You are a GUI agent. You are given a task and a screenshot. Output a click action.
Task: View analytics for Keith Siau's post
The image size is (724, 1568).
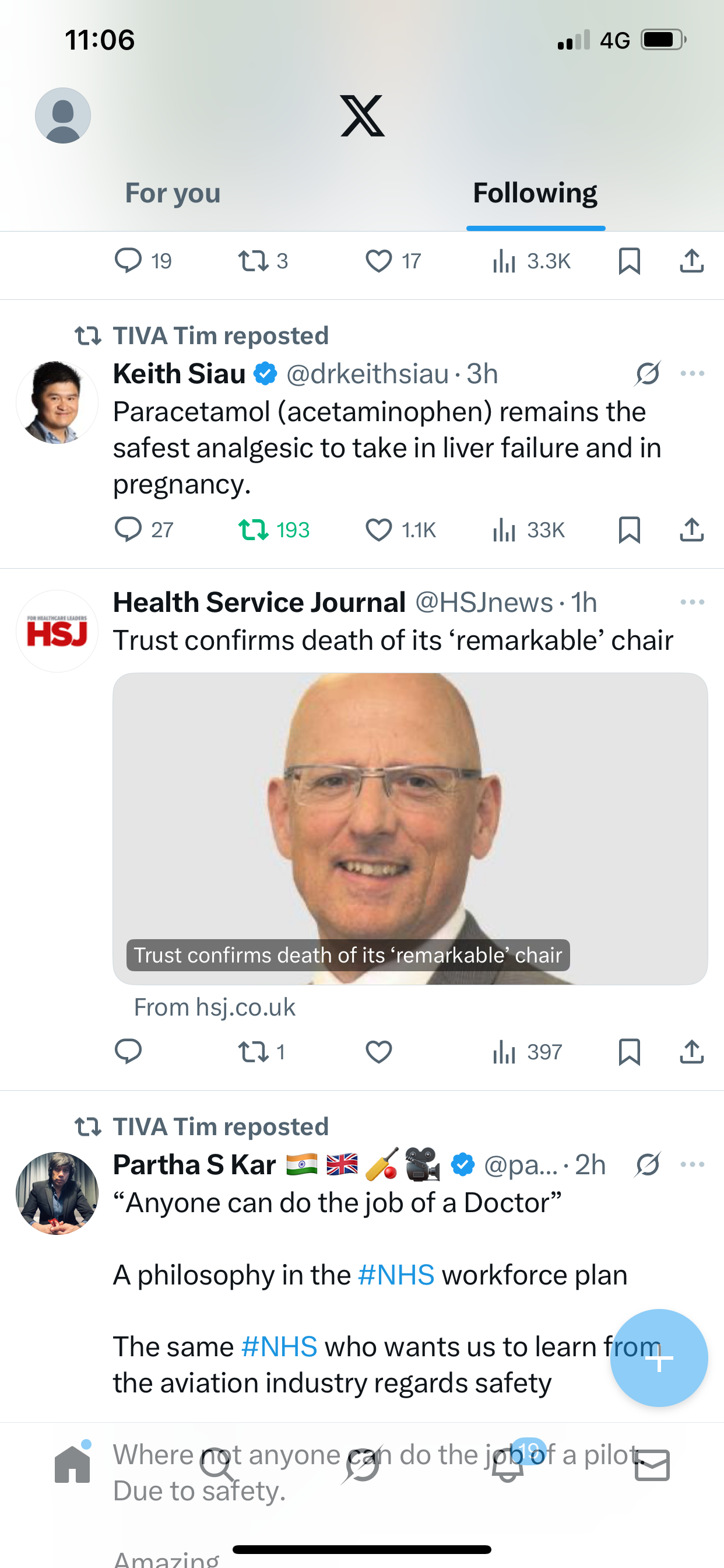click(x=505, y=530)
